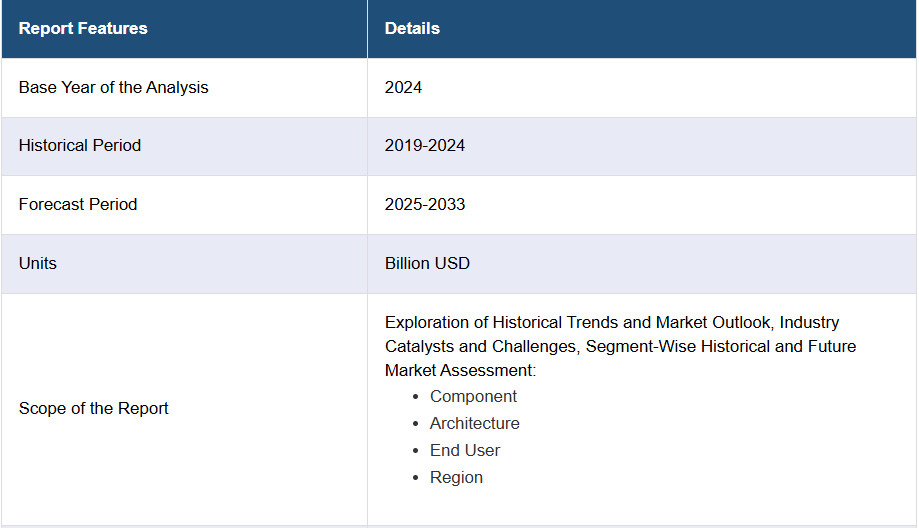Select the Historical Period row label
This screenshot has height=528, width=919.
click(x=80, y=145)
